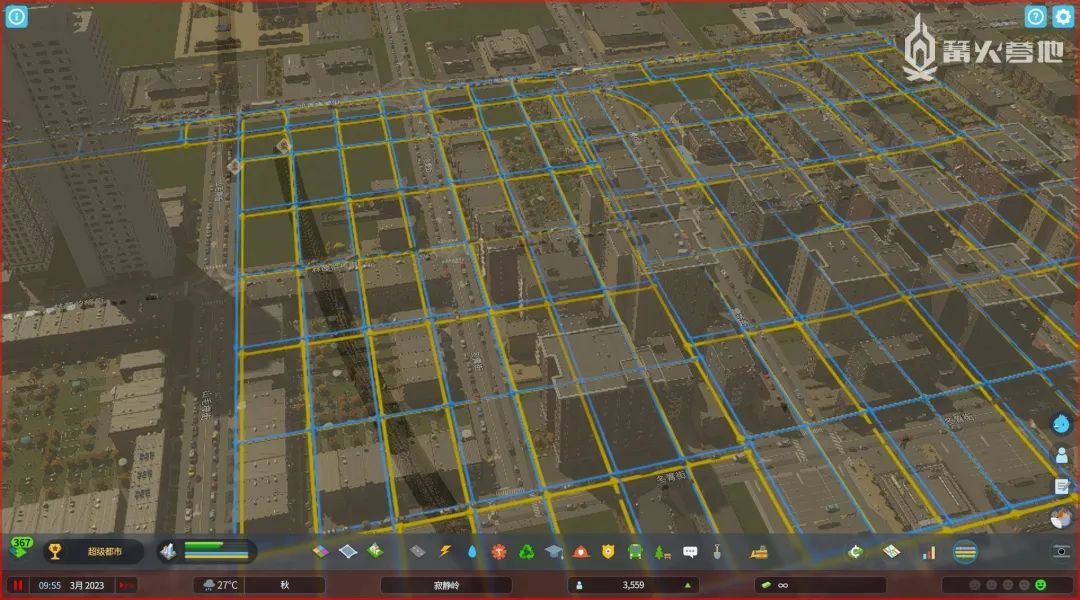Open the settings gear menu
Viewport: 1080px width, 600px height.
click(x=1063, y=17)
